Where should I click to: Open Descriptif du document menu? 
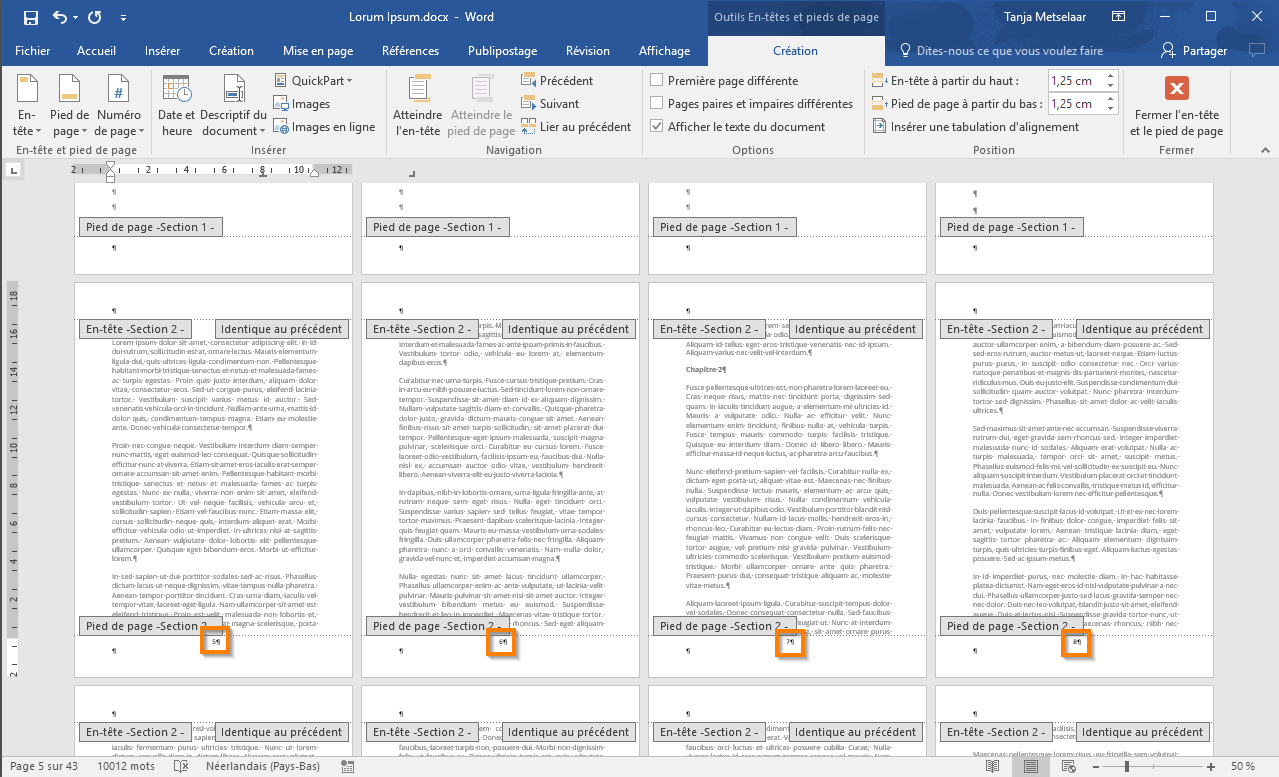tap(233, 106)
